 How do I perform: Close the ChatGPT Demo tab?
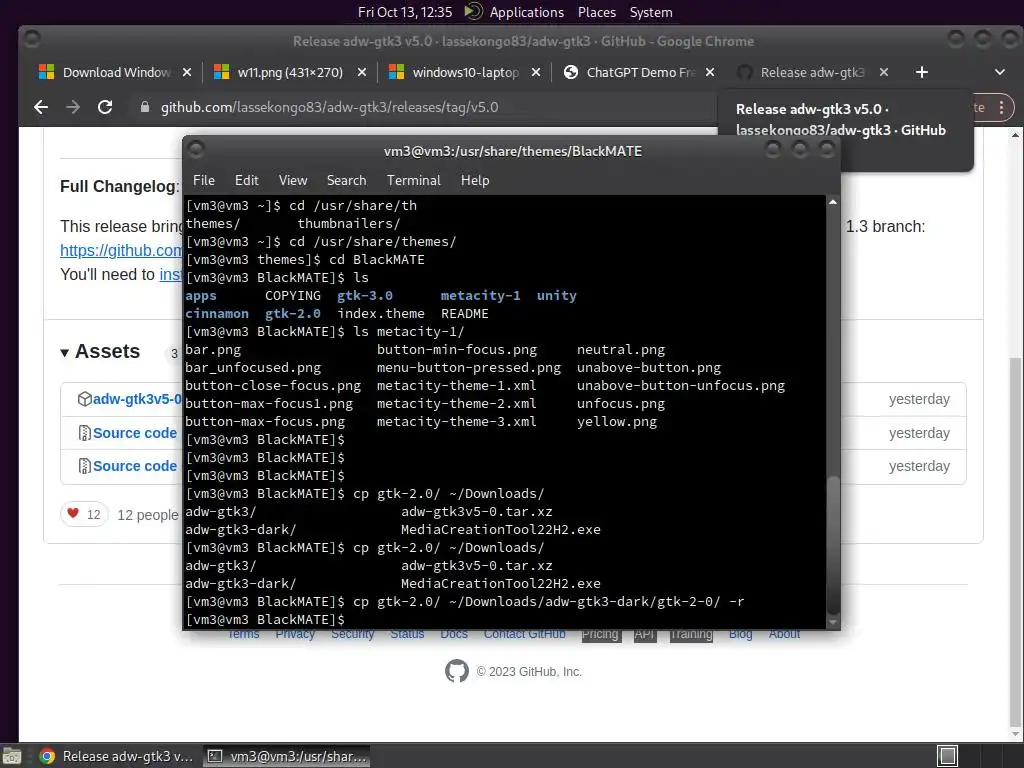click(710, 72)
